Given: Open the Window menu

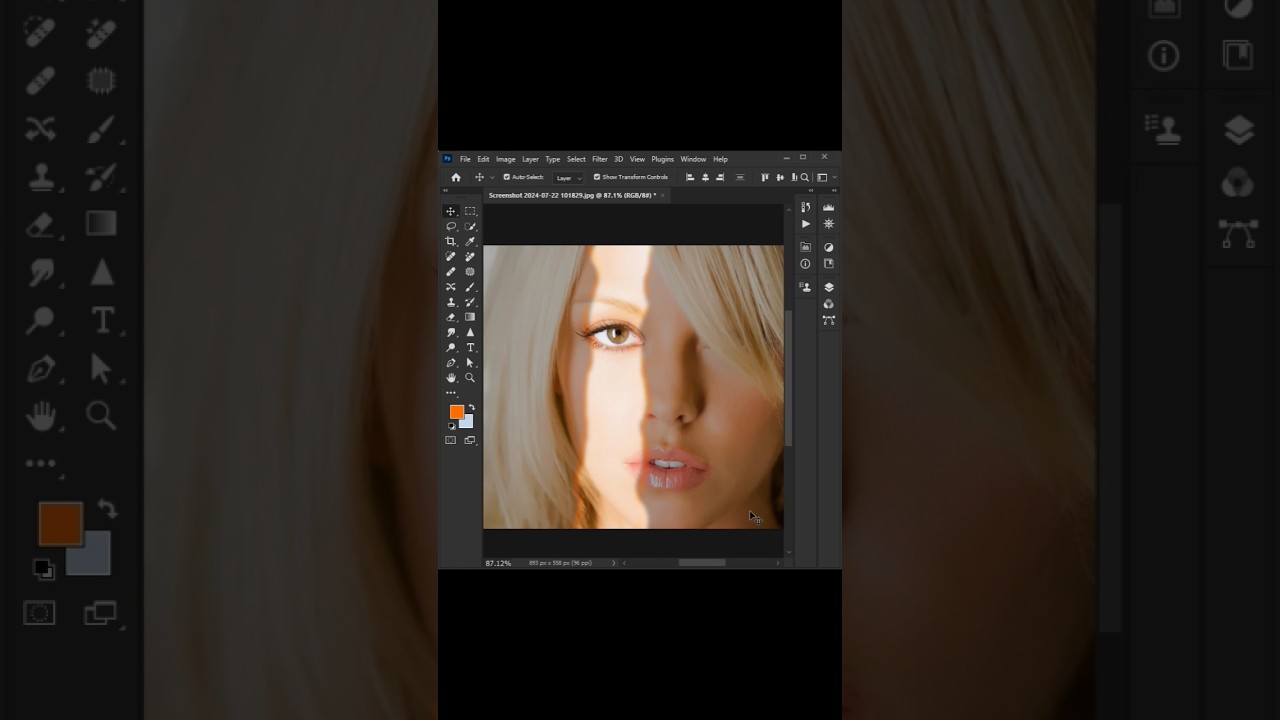Looking at the screenshot, I should 693,159.
